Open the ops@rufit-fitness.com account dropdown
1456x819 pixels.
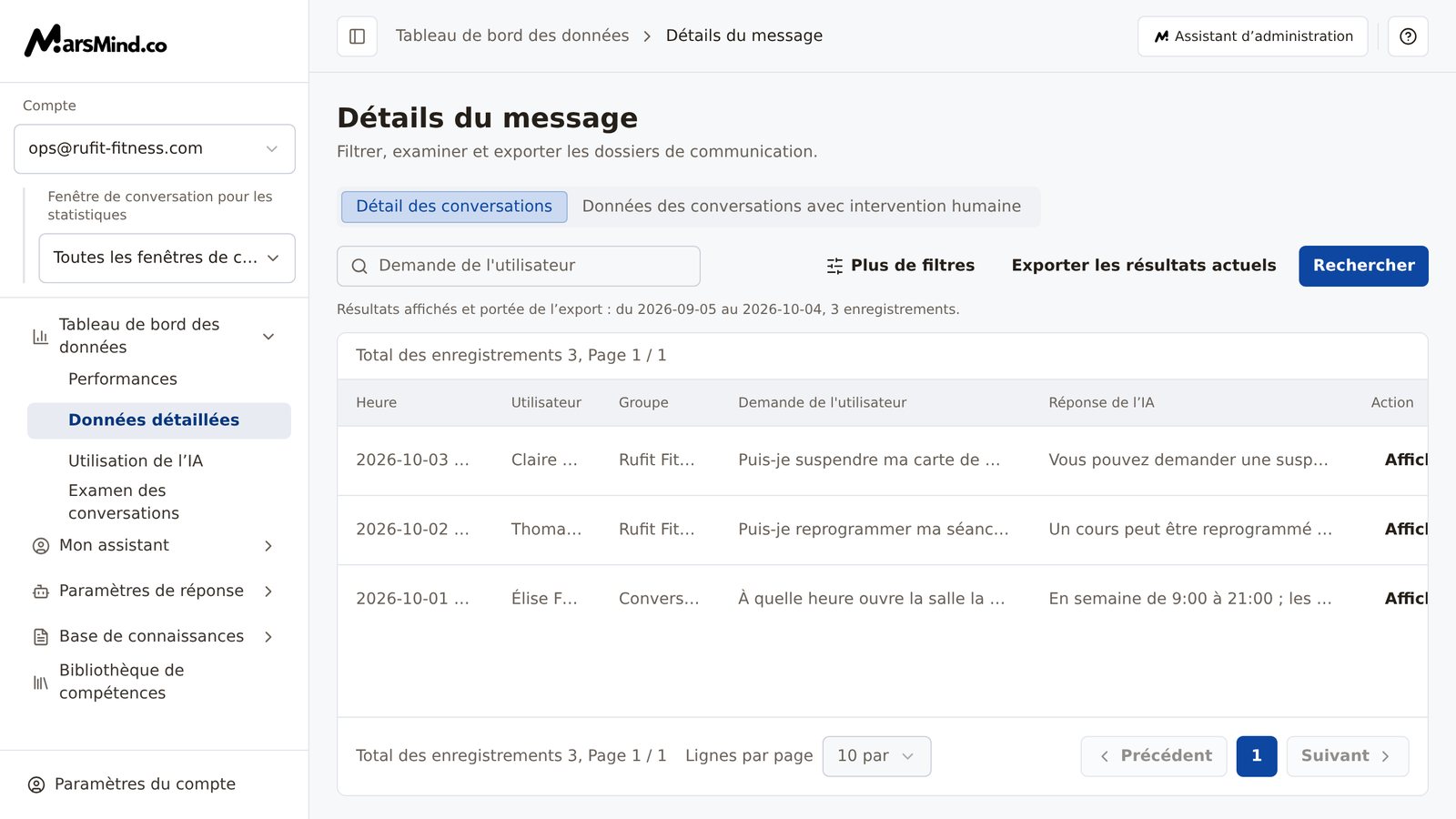[x=155, y=148]
